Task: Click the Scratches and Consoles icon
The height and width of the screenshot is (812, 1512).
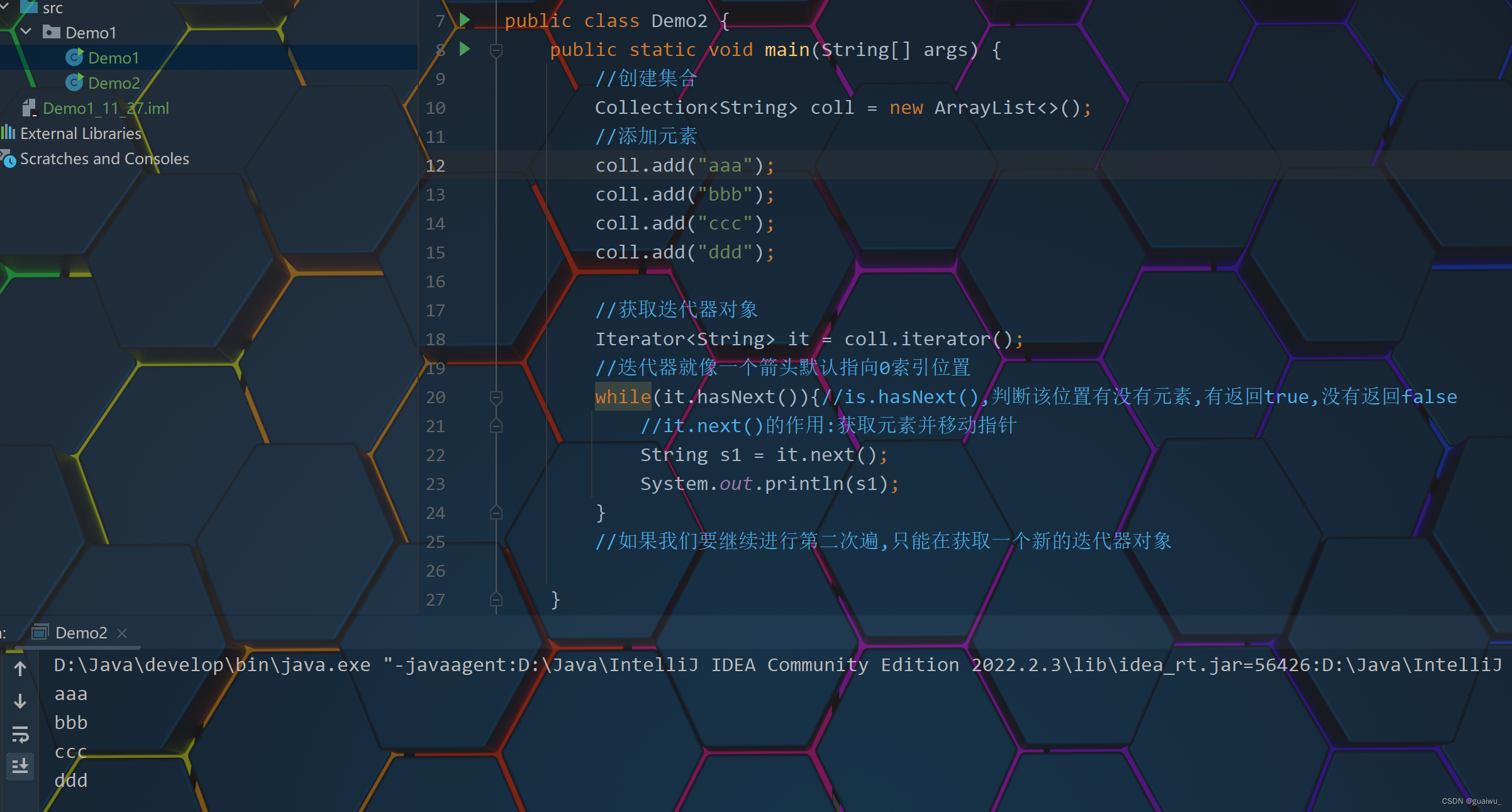Action: click(8, 159)
